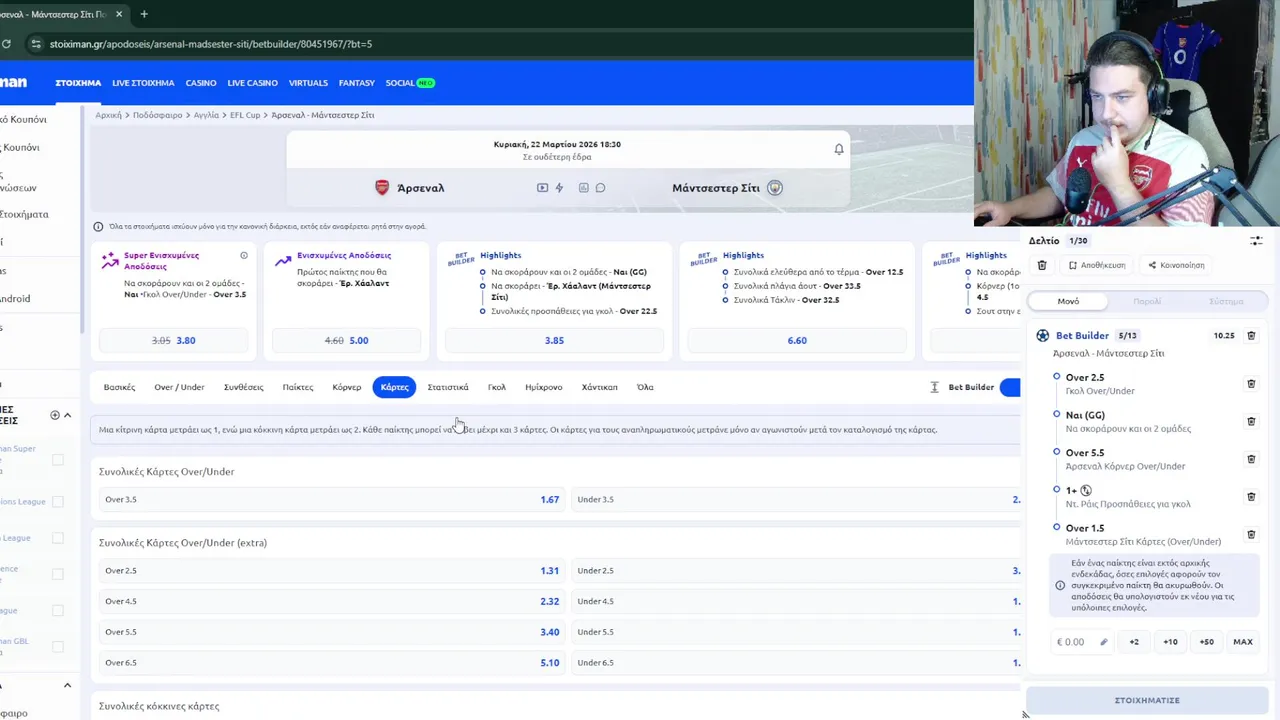Click the pencil icon beside stake field
The height and width of the screenshot is (720, 1280).
(x=1104, y=642)
